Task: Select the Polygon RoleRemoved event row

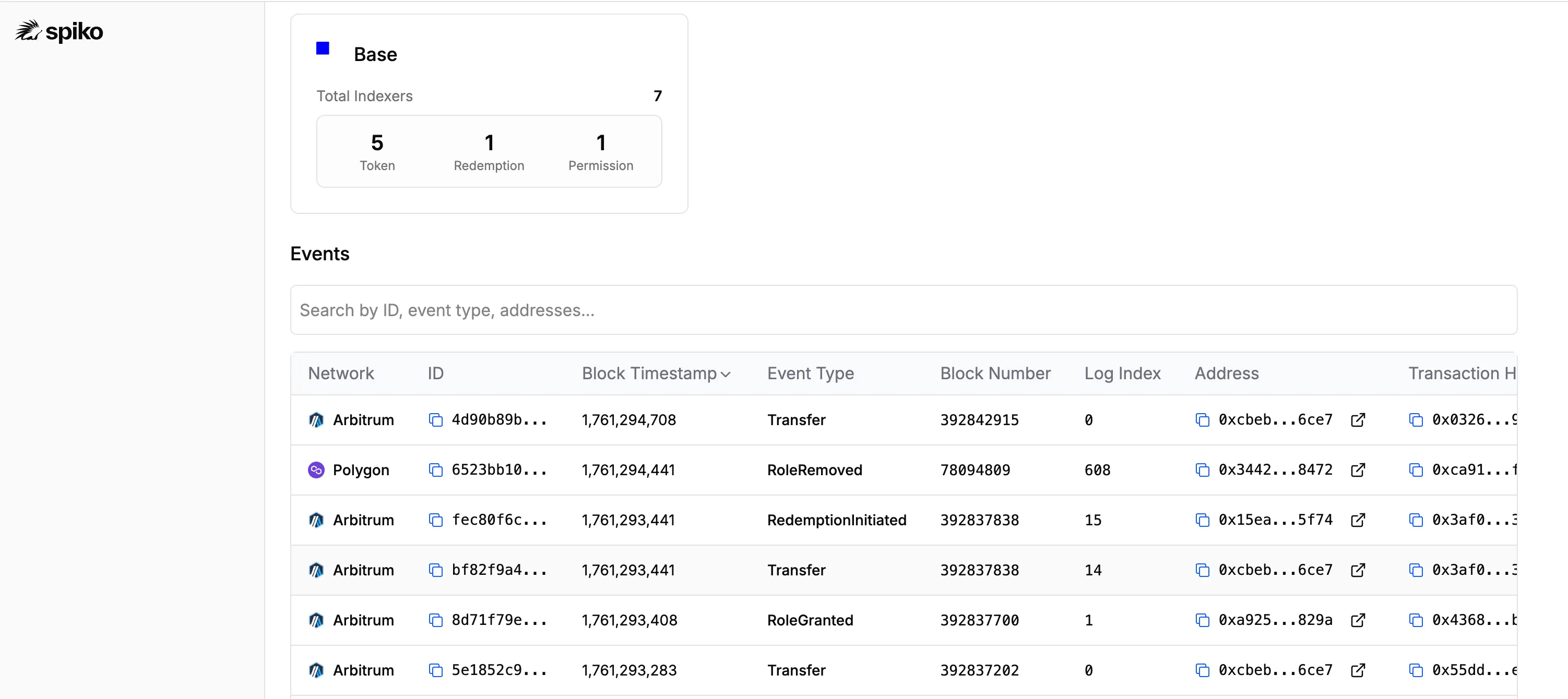Action: [814, 469]
